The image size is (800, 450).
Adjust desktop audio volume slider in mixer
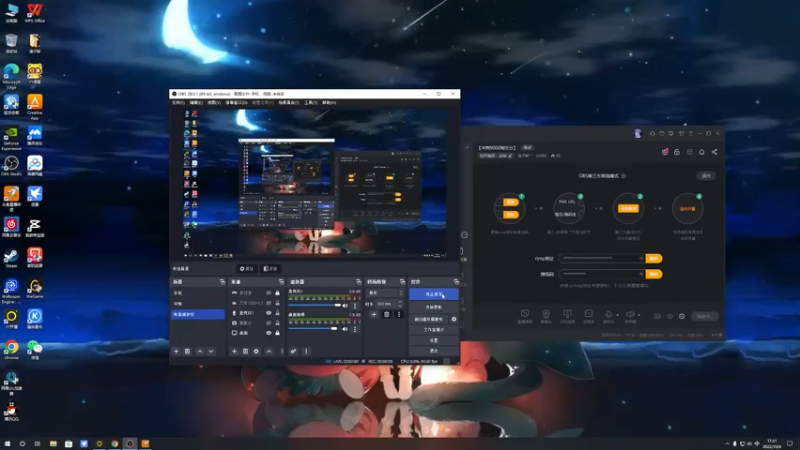coord(313,329)
